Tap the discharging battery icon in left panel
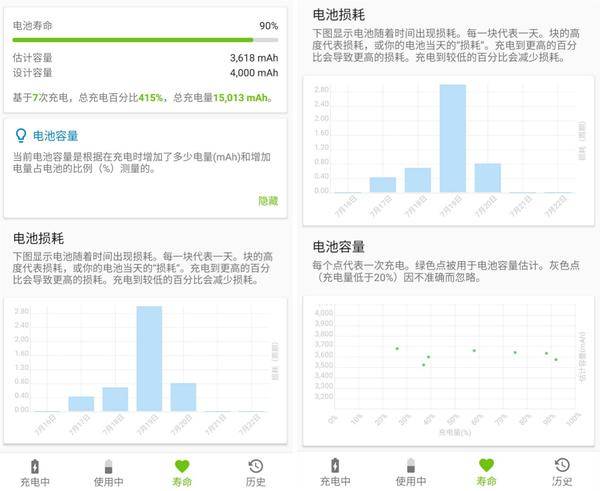 coord(109,467)
